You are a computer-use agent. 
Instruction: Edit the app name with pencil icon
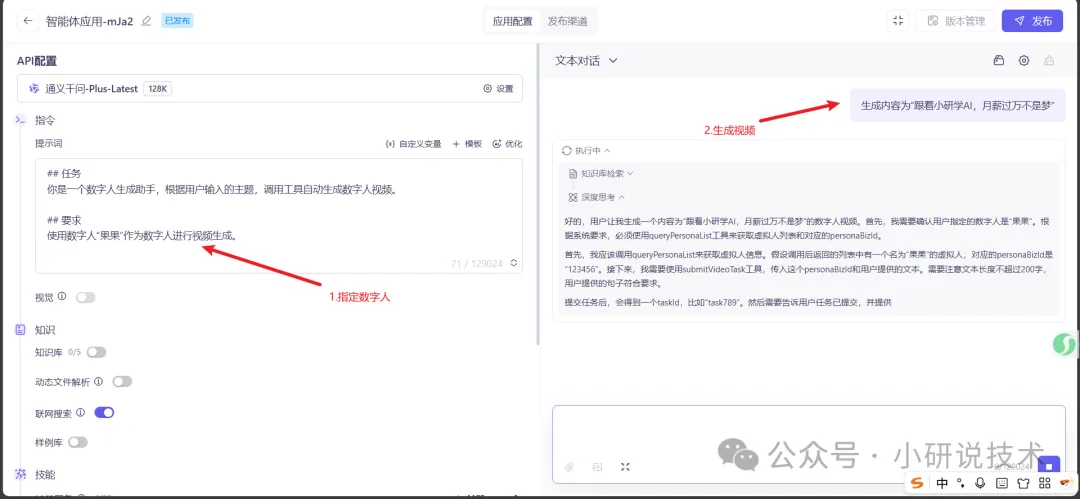click(x=146, y=21)
